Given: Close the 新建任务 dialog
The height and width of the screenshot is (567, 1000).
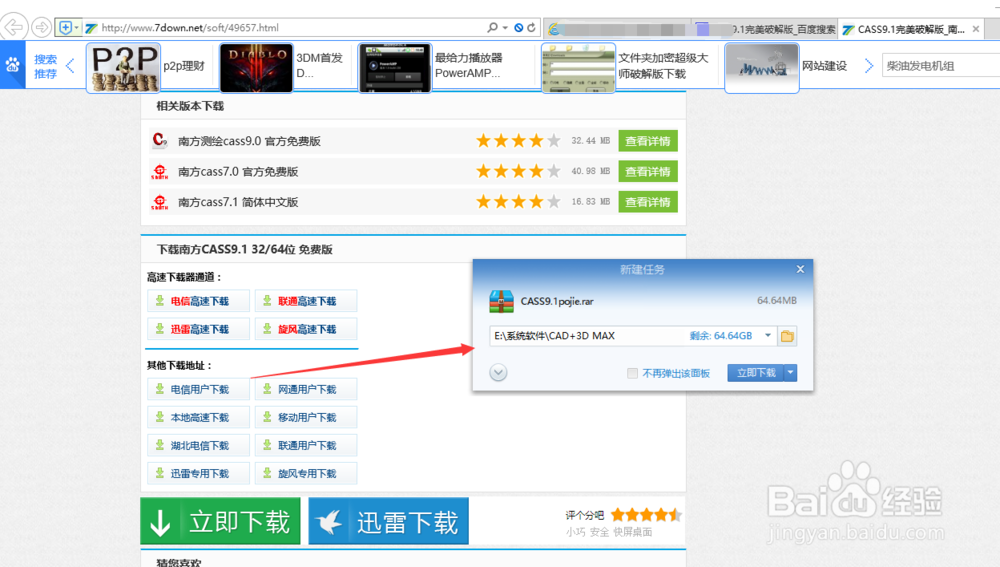Looking at the screenshot, I should [800, 269].
